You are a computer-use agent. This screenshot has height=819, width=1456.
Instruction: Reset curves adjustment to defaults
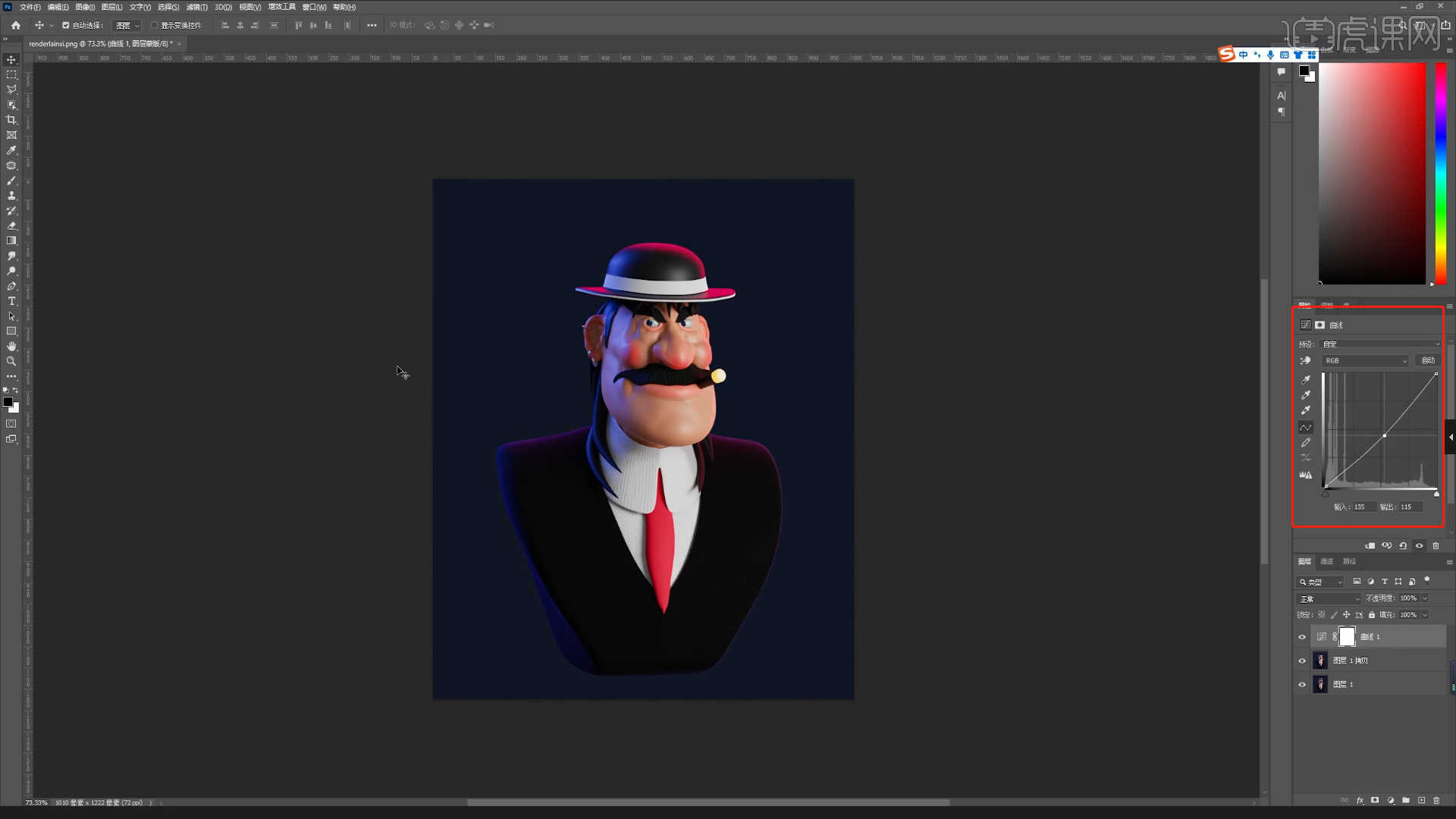[x=1403, y=546]
